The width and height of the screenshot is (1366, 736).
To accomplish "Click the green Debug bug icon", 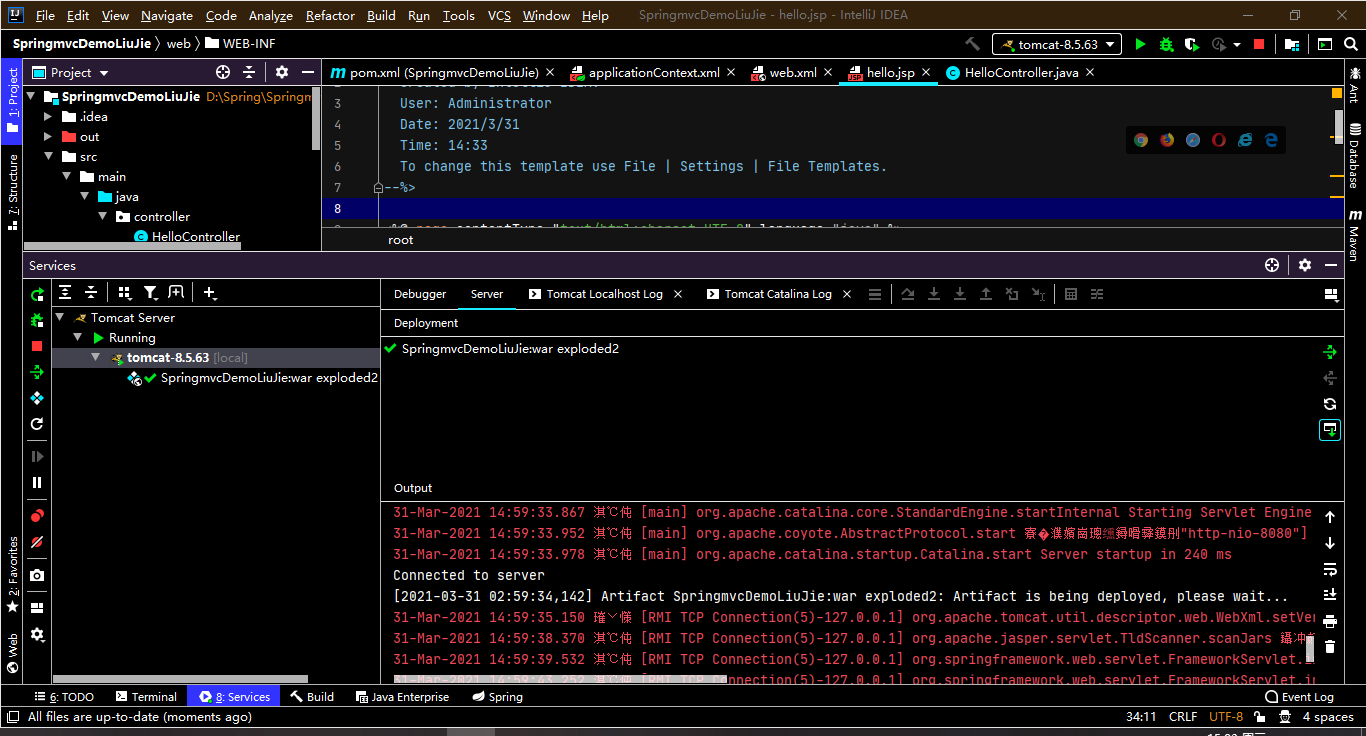I will [1166, 44].
